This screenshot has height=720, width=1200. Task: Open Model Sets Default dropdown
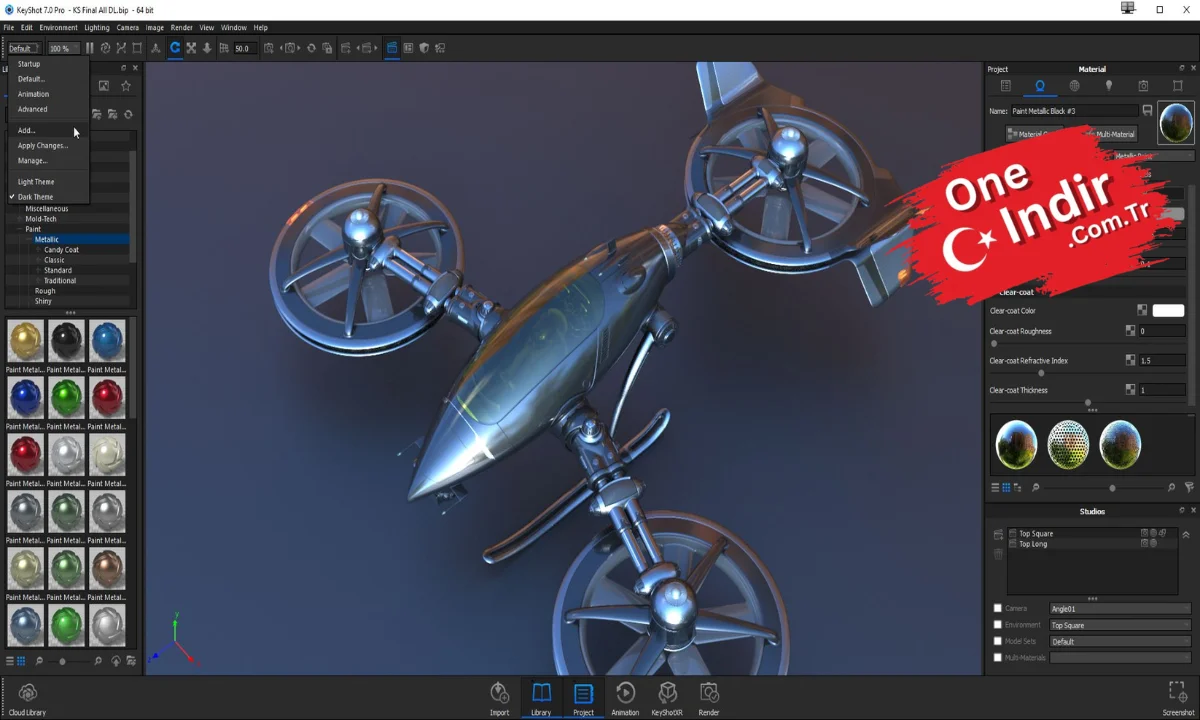[1120, 641]
